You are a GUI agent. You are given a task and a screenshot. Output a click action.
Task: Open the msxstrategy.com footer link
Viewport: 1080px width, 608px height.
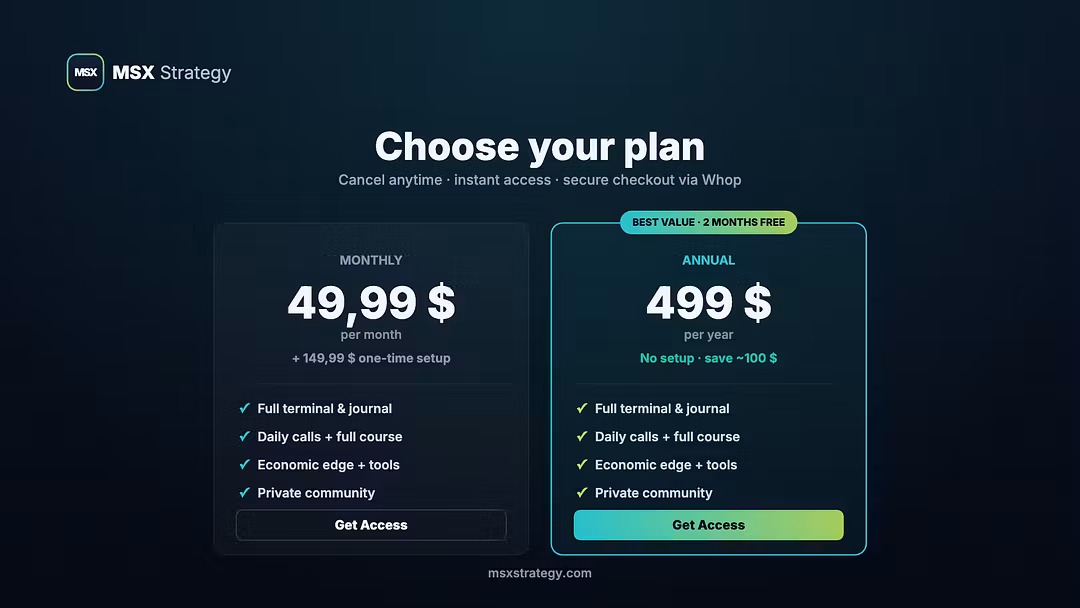[x=539, y=573]
